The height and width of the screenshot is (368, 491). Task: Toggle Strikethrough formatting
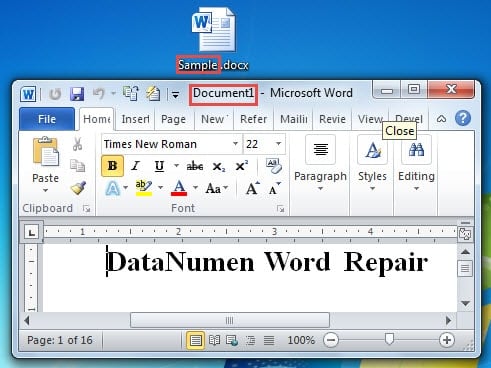click(195, 166)
